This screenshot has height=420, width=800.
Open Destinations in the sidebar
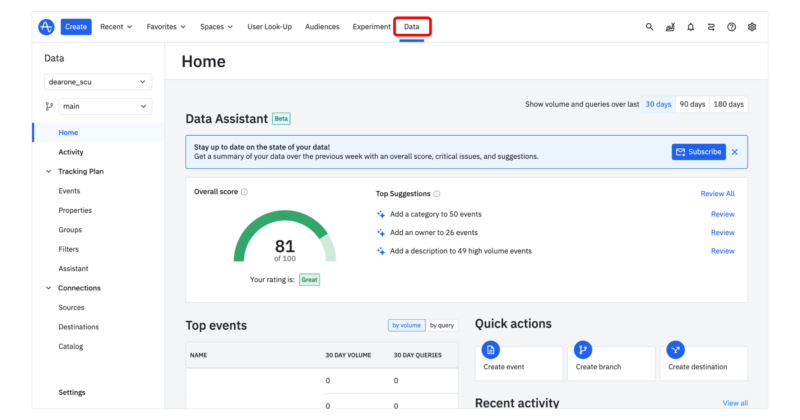[79, 327]
